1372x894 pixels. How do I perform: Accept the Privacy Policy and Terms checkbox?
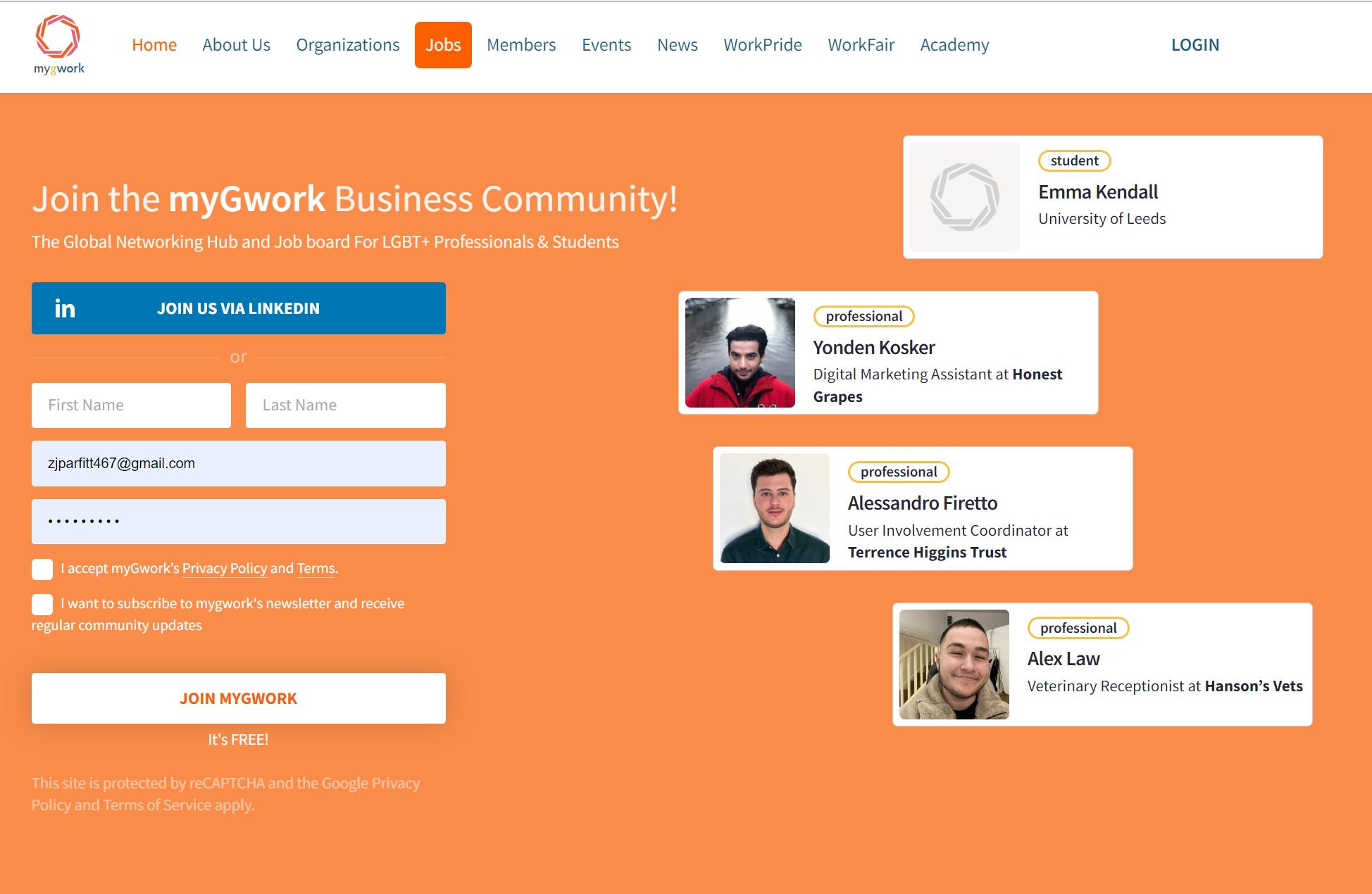pyautogui.click(x=42, y=569)
